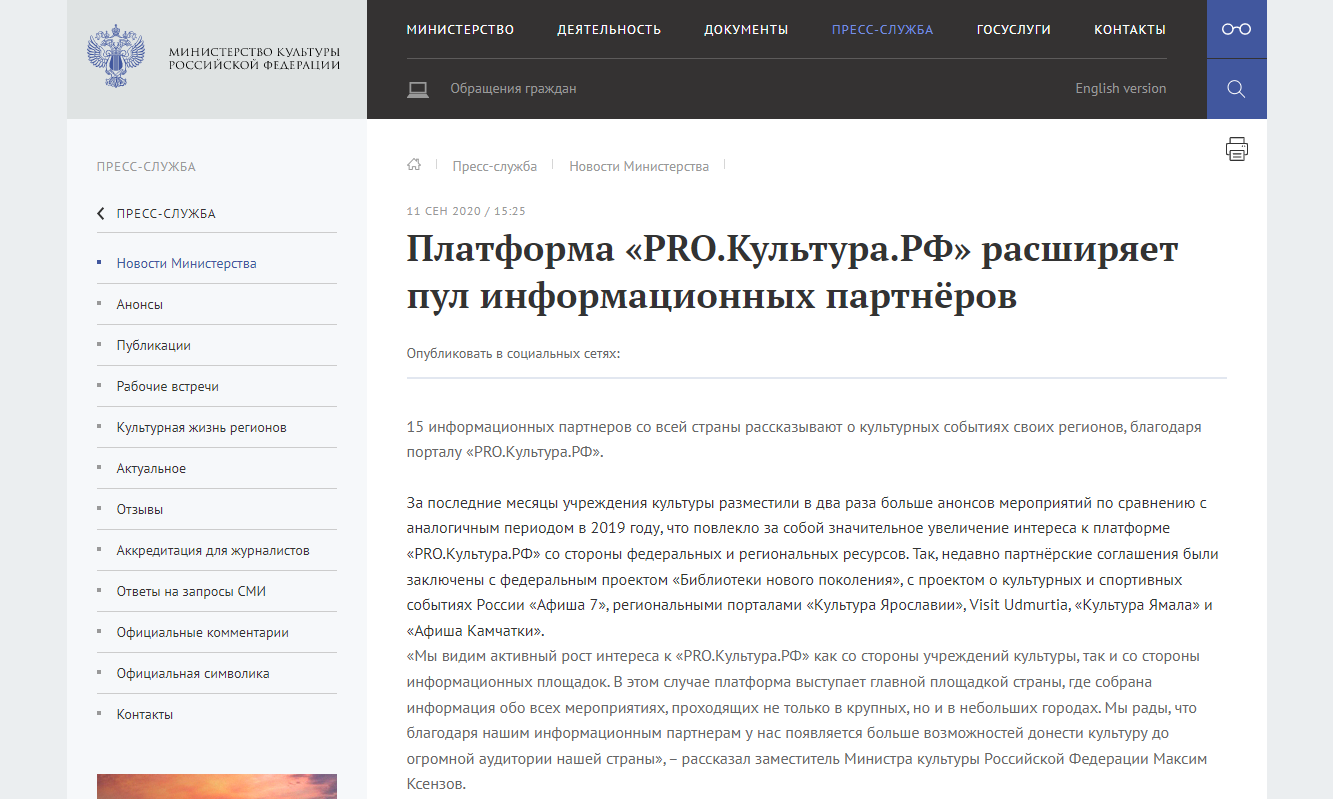The width and height of the screenshot is (1333, 799).
Task: Click Новости Министерства breadcrumb link
Action: (x=639, y=166)
